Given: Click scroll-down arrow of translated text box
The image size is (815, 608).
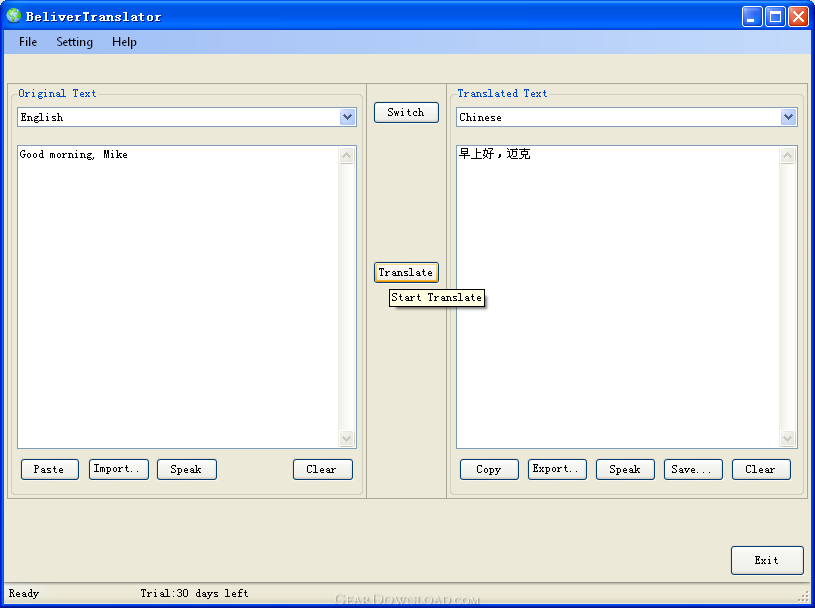Looking at the screenshot, I should [x=787, y=439].
